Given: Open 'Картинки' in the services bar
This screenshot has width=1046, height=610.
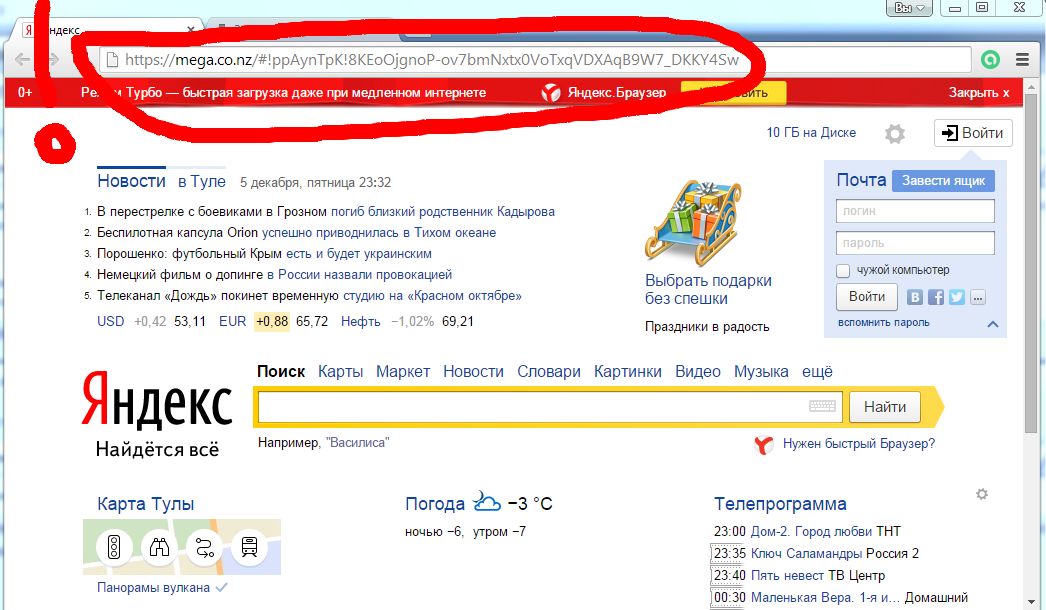Looking at the screenshot, I should [x=628, y=372].
